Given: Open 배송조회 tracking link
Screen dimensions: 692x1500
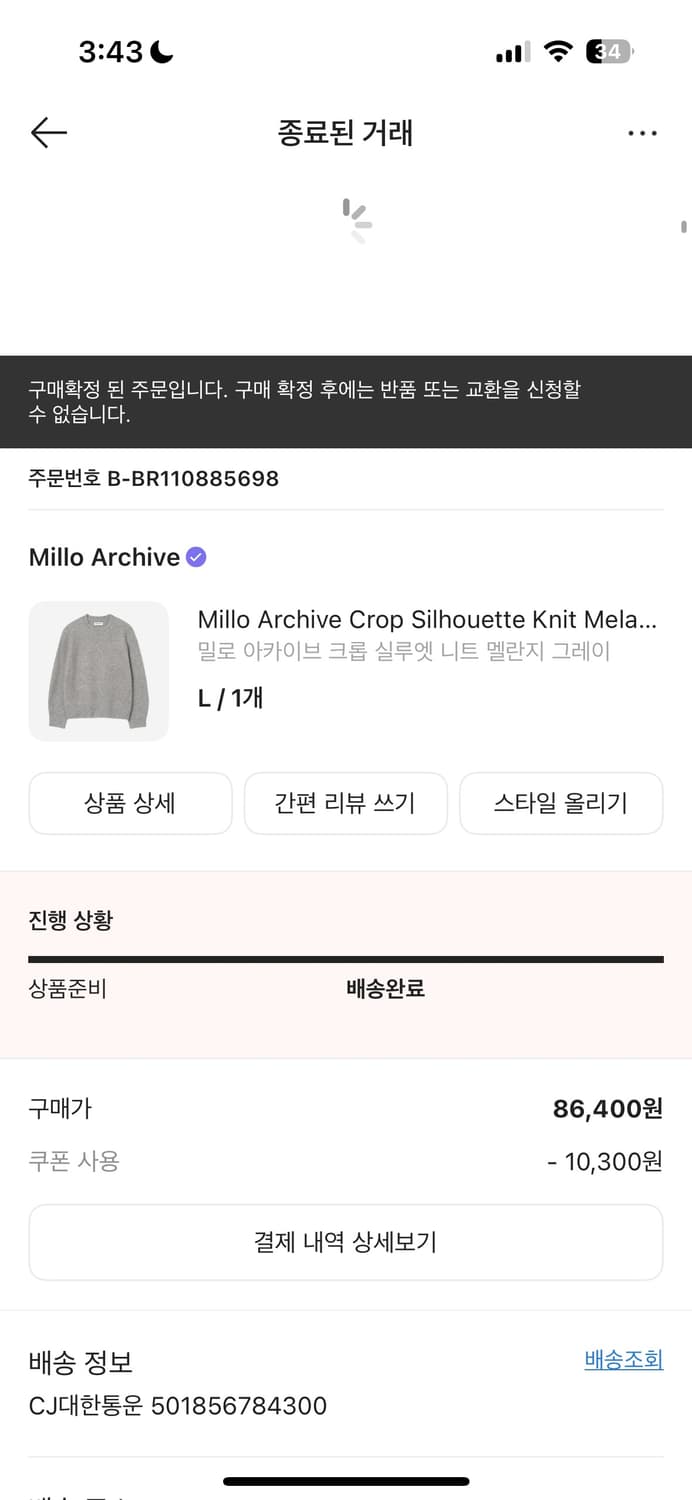Looking at the screenshot, I should [622, 1358].
